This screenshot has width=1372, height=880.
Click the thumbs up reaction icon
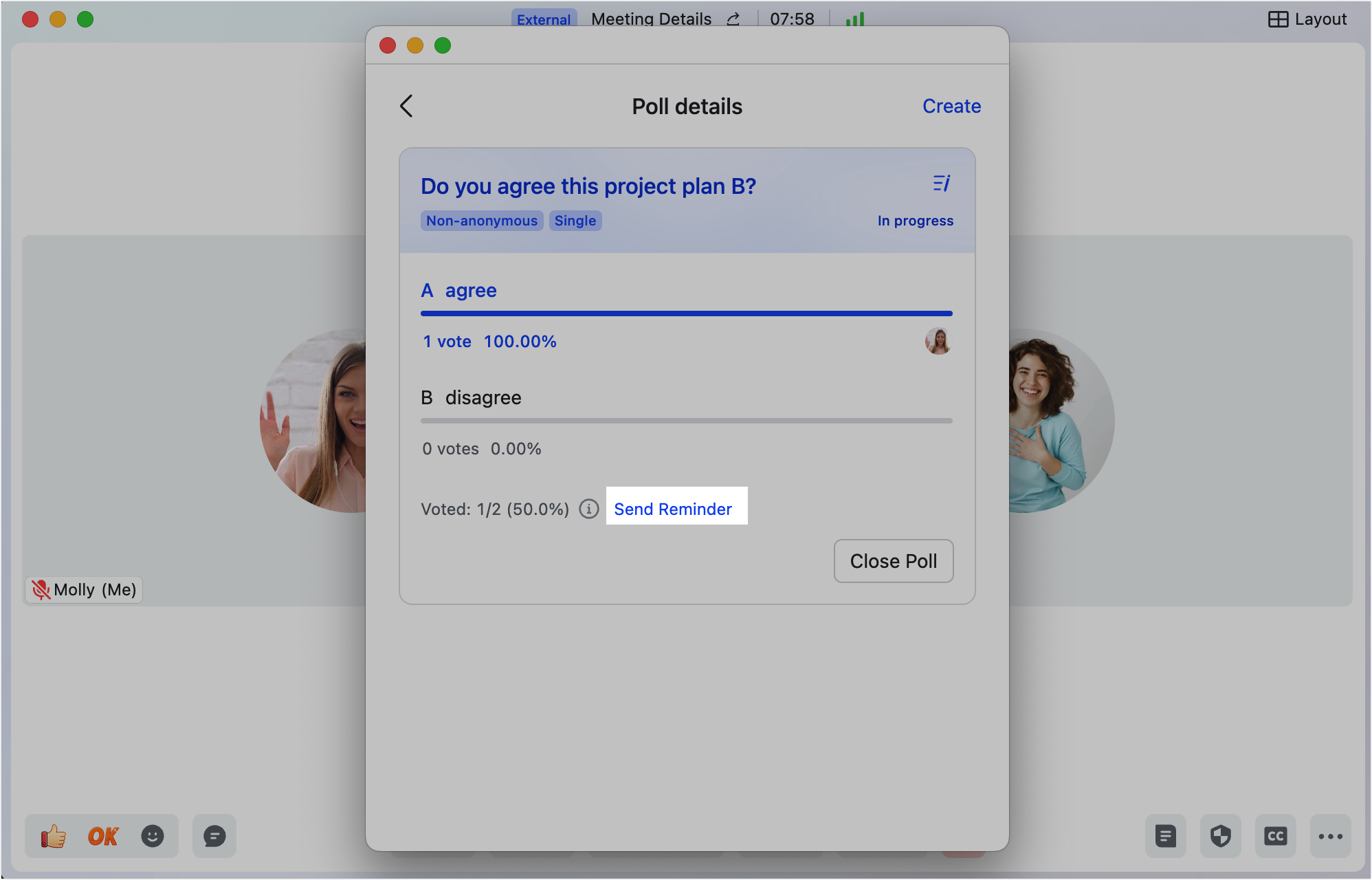tap(54, 836)
